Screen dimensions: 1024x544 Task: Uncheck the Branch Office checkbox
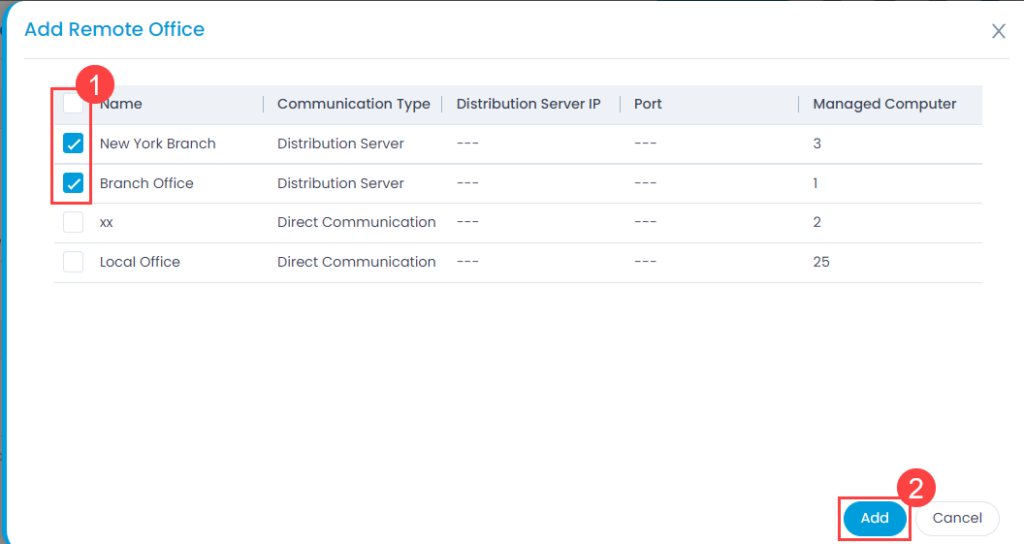73,183
